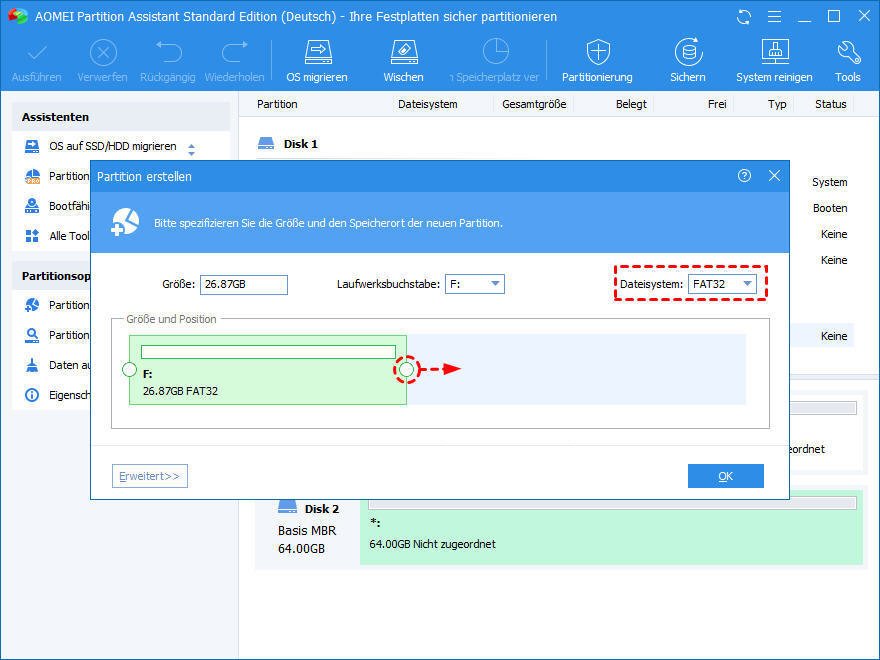This screenshot has width=880, height=660.
Task: Click the green F: partition block
Action: tap(268, 370)
